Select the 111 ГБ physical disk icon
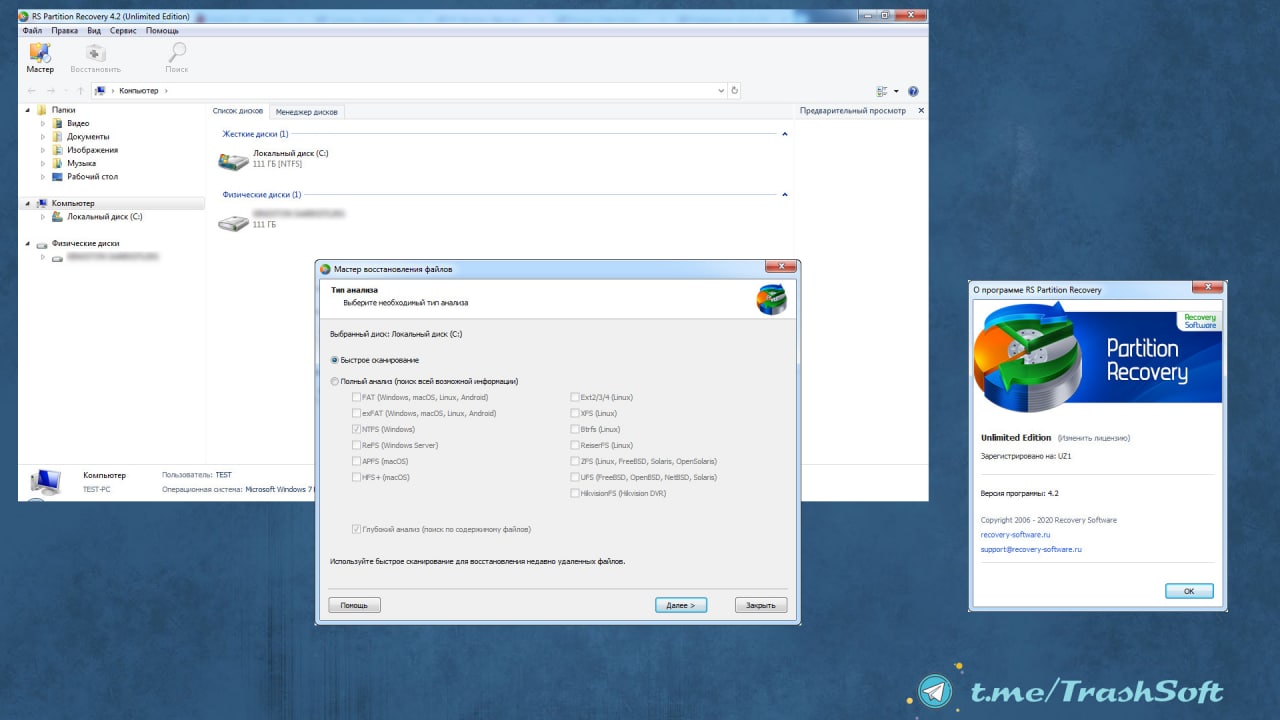Viewport: 1280px width, 720px height. [x=233, y=222]
